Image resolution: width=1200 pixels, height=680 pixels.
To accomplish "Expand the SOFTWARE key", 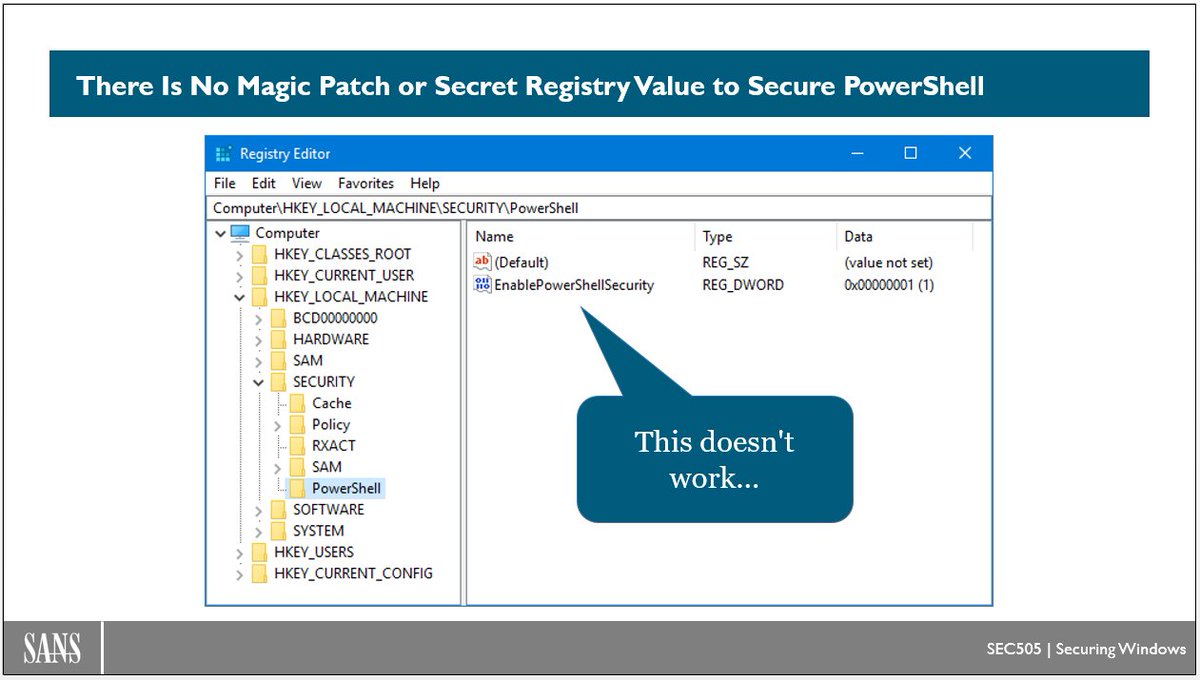I will 258,510.
